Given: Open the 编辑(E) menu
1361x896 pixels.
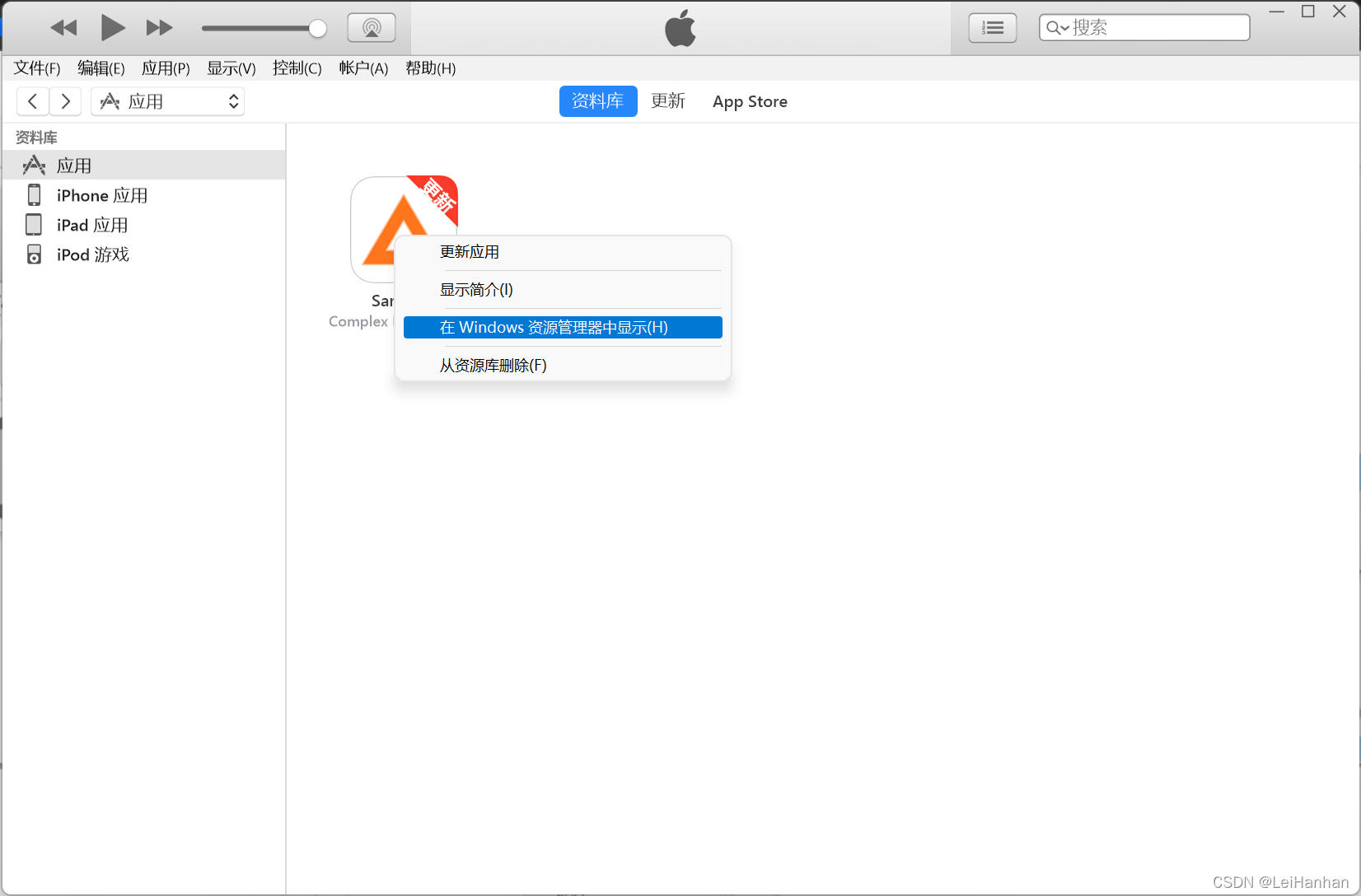Looking at the screenshot, I should (x=101, y=68).
